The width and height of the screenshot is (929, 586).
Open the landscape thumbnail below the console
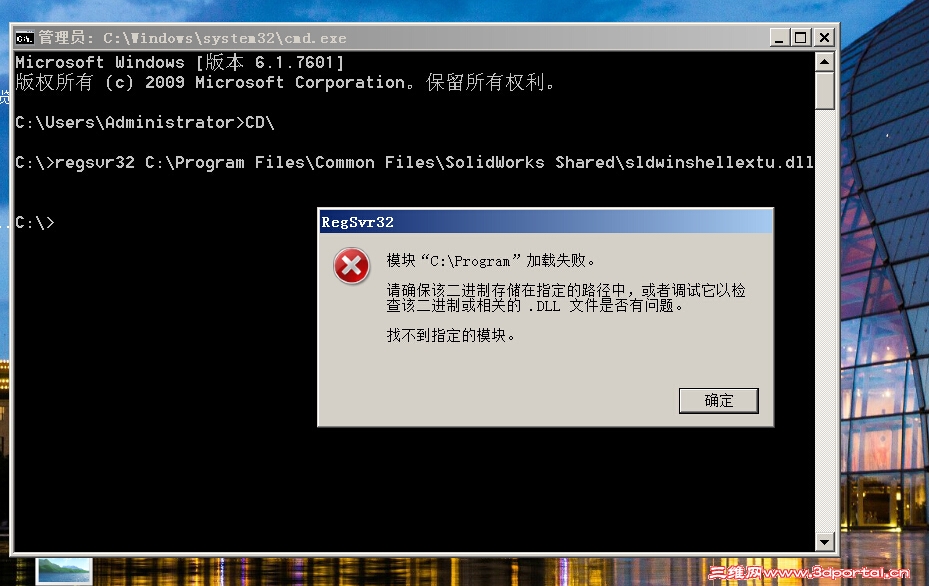[65, 571]
